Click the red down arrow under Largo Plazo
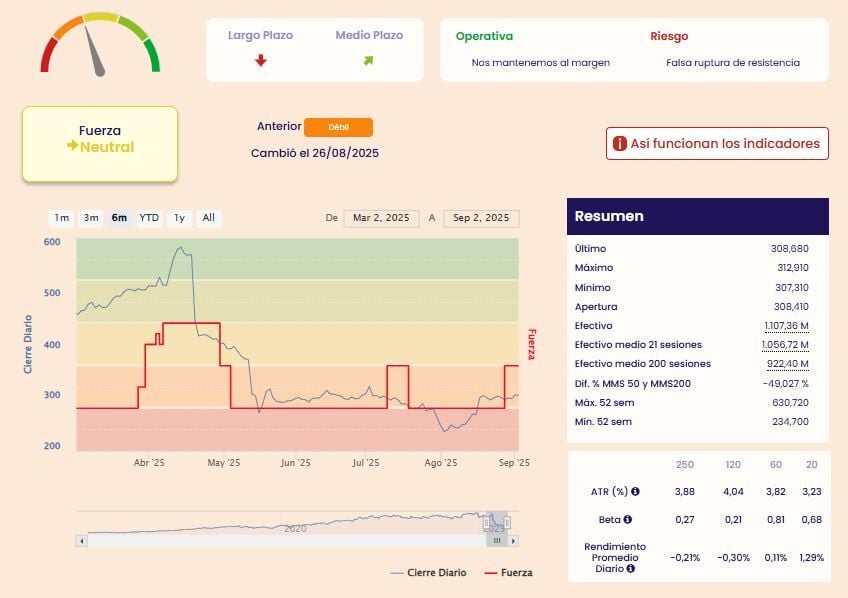The height and width of the screenshot is (598, 848). (x=261, y=60)
